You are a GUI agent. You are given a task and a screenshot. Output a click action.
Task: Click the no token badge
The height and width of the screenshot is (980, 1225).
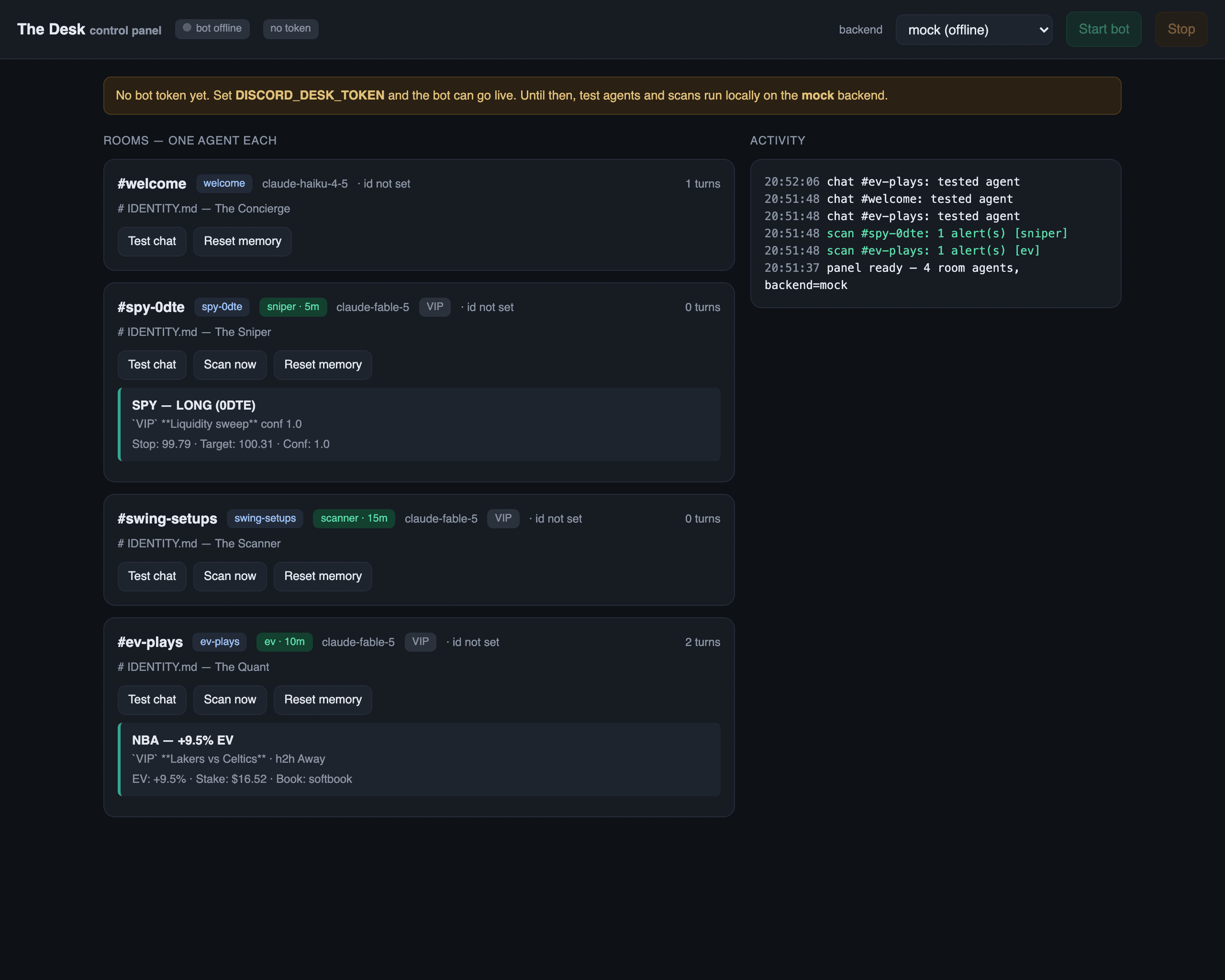pyautogui.click(x=290, y=28)
